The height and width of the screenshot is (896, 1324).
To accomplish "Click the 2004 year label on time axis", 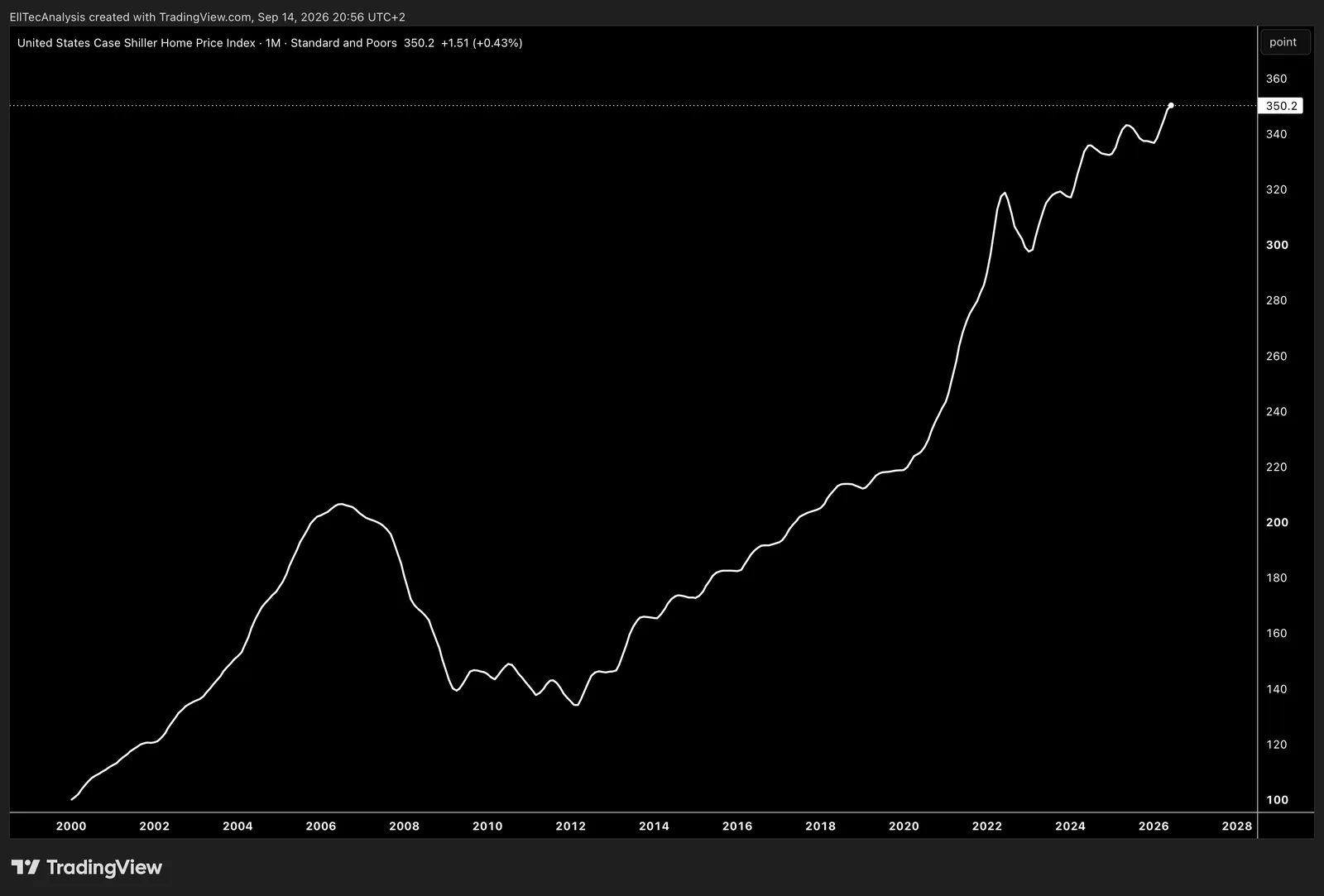I will point(237,826).
